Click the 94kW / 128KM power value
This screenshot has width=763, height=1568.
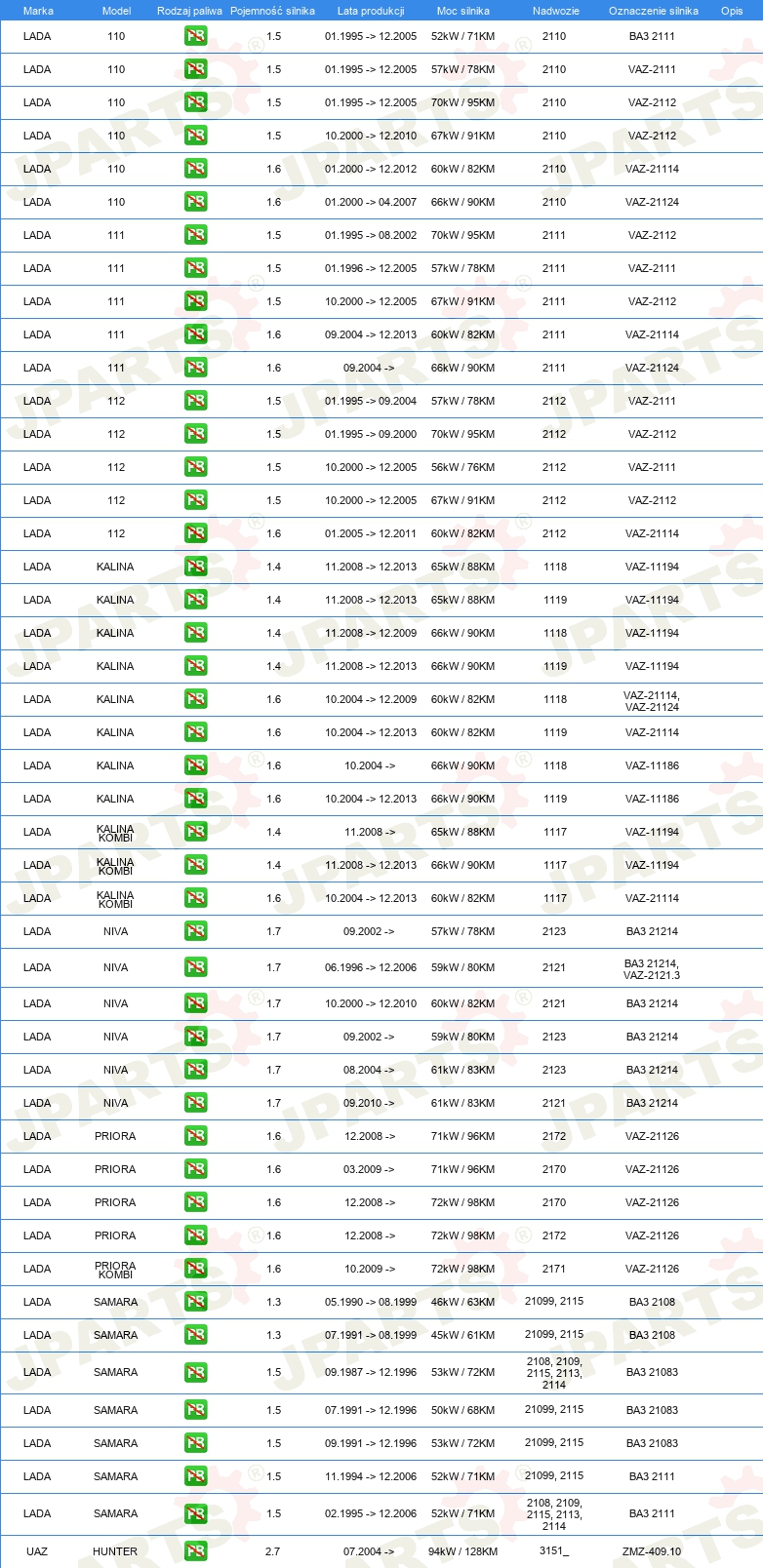[x=462, y=1551]
